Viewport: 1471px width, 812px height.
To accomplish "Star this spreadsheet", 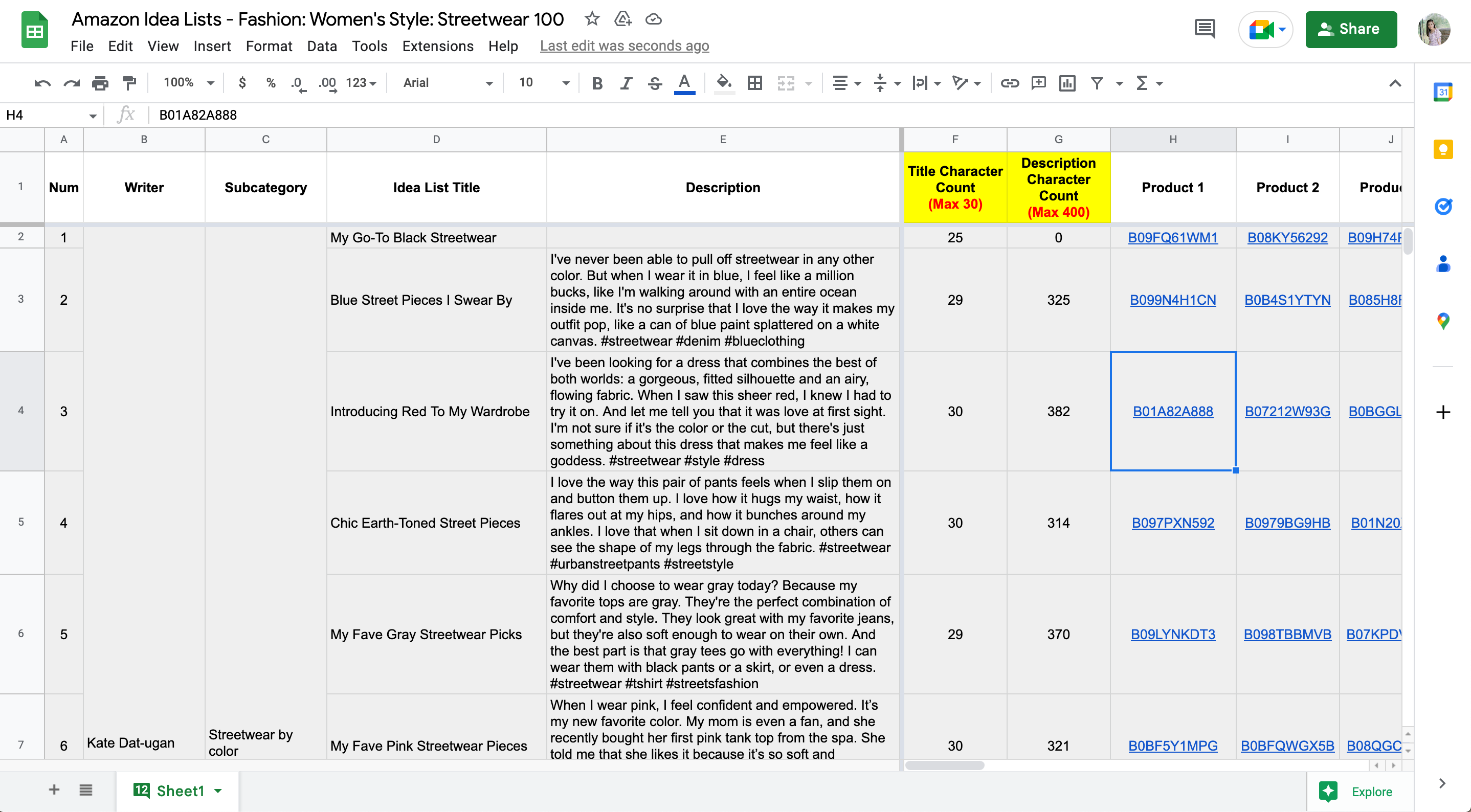I will [x=592, y=19].
